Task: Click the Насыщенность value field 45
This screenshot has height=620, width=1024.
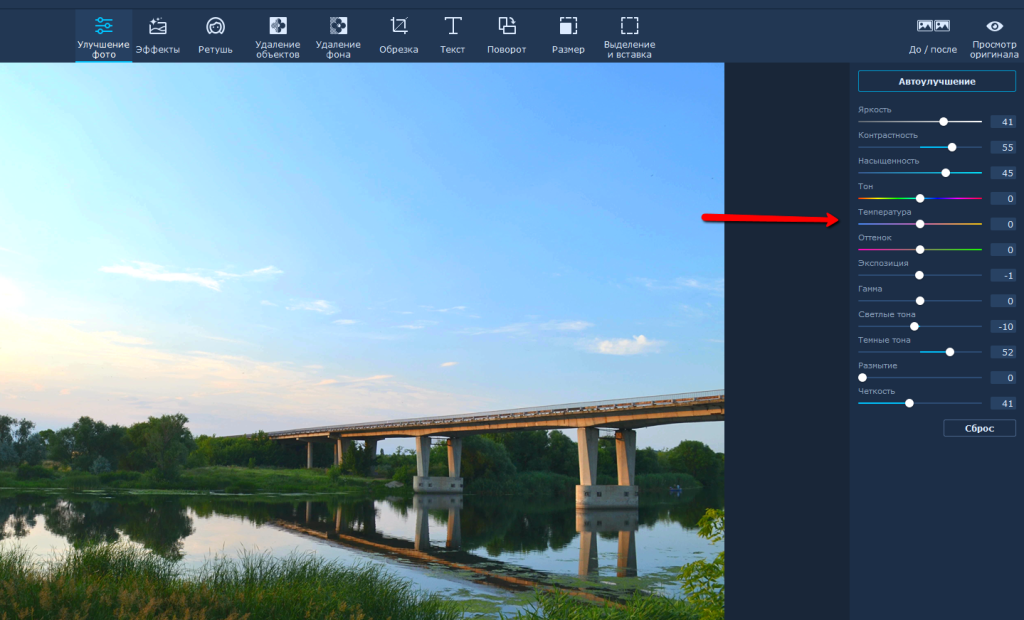Action: [x=1003, y=172]
